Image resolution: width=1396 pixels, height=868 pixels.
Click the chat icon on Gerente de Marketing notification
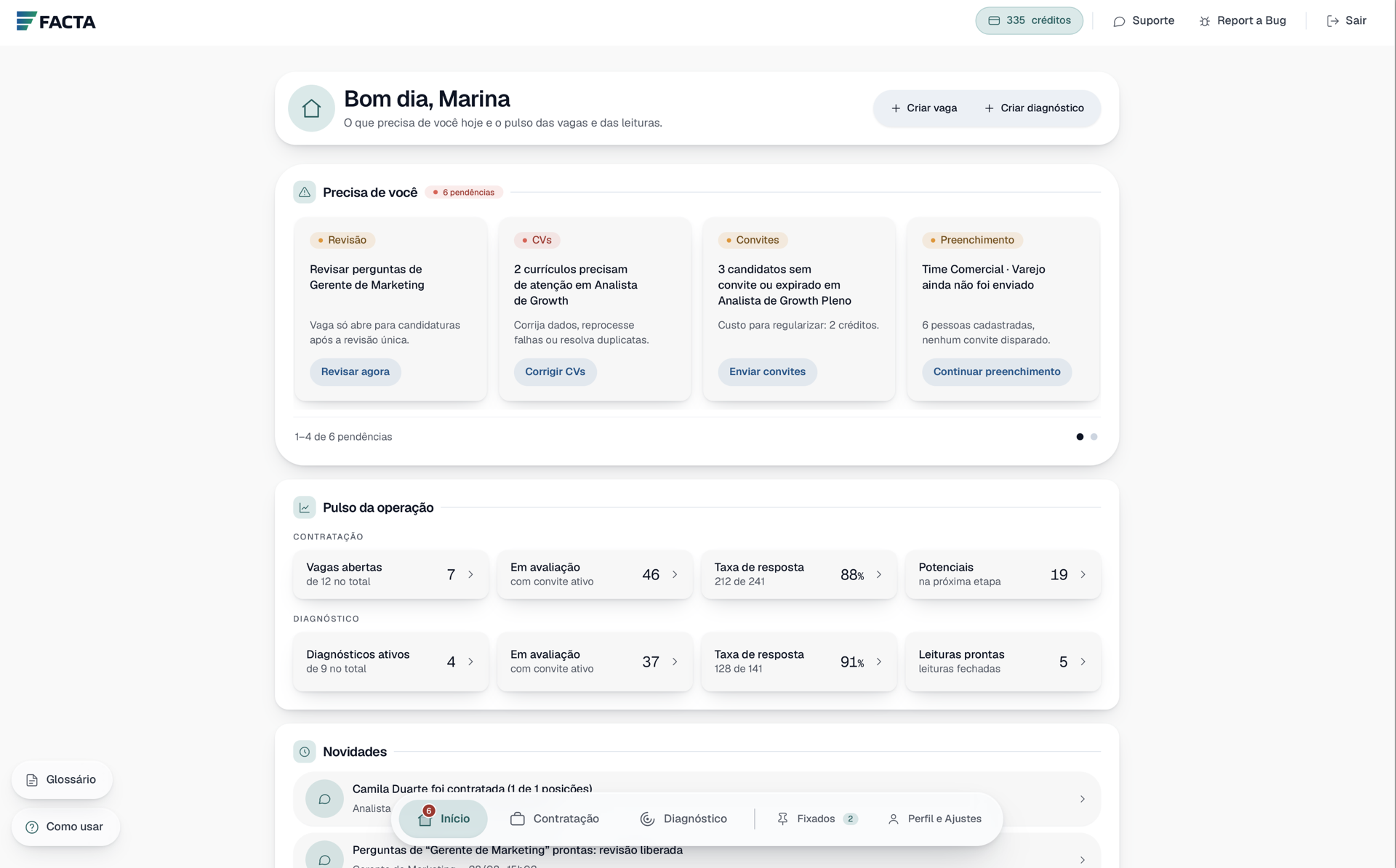point(324,859)
